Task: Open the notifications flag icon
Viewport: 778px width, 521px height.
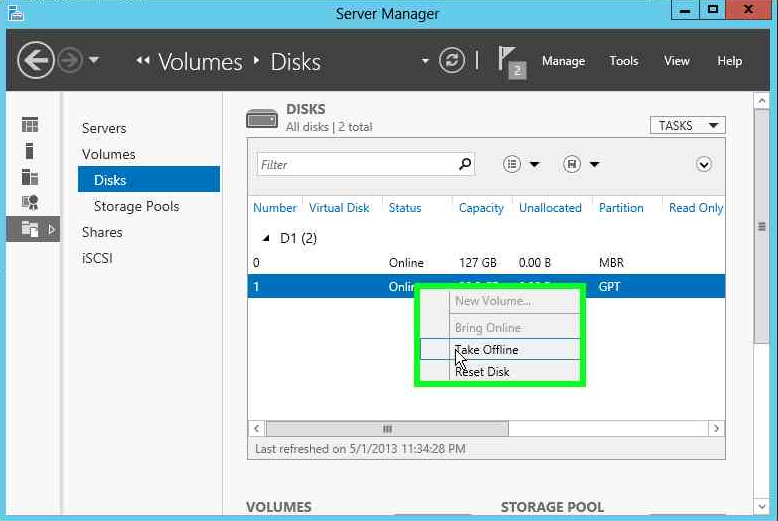Action: click(511, 62)
